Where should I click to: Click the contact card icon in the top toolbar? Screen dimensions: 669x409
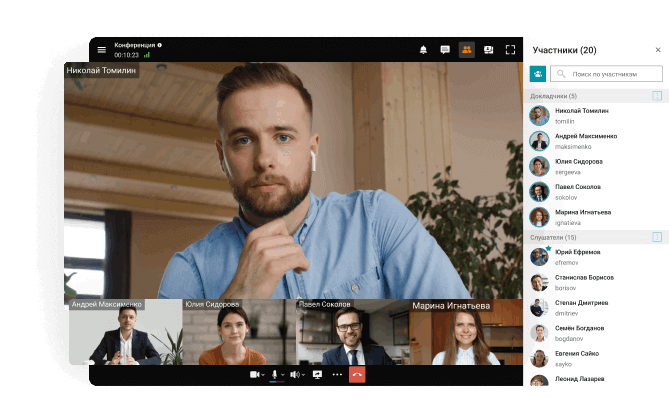(489, 49)
